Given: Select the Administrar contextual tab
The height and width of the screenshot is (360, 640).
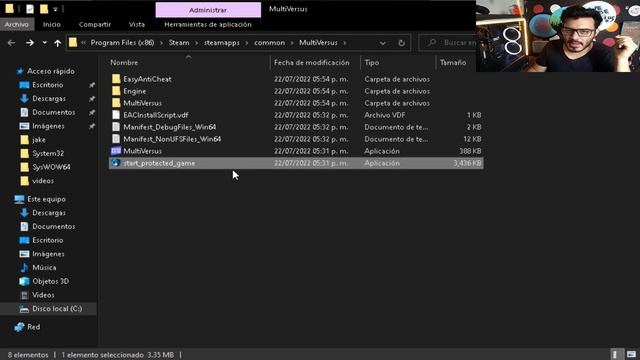Looking at the screenshot, I should pyautogui.click(x=208, y=10).
